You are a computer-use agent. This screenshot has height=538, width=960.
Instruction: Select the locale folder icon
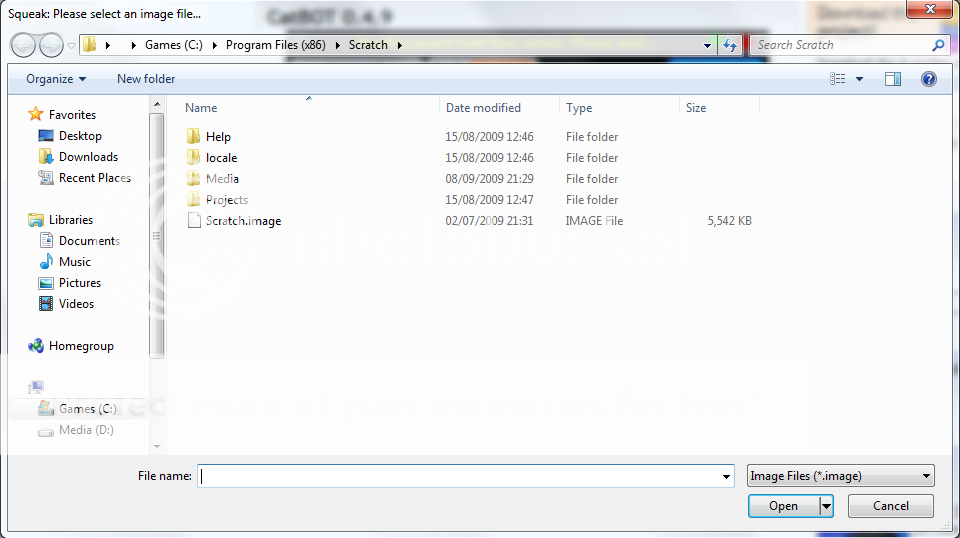pyautogui.click(x=193, y=157)
